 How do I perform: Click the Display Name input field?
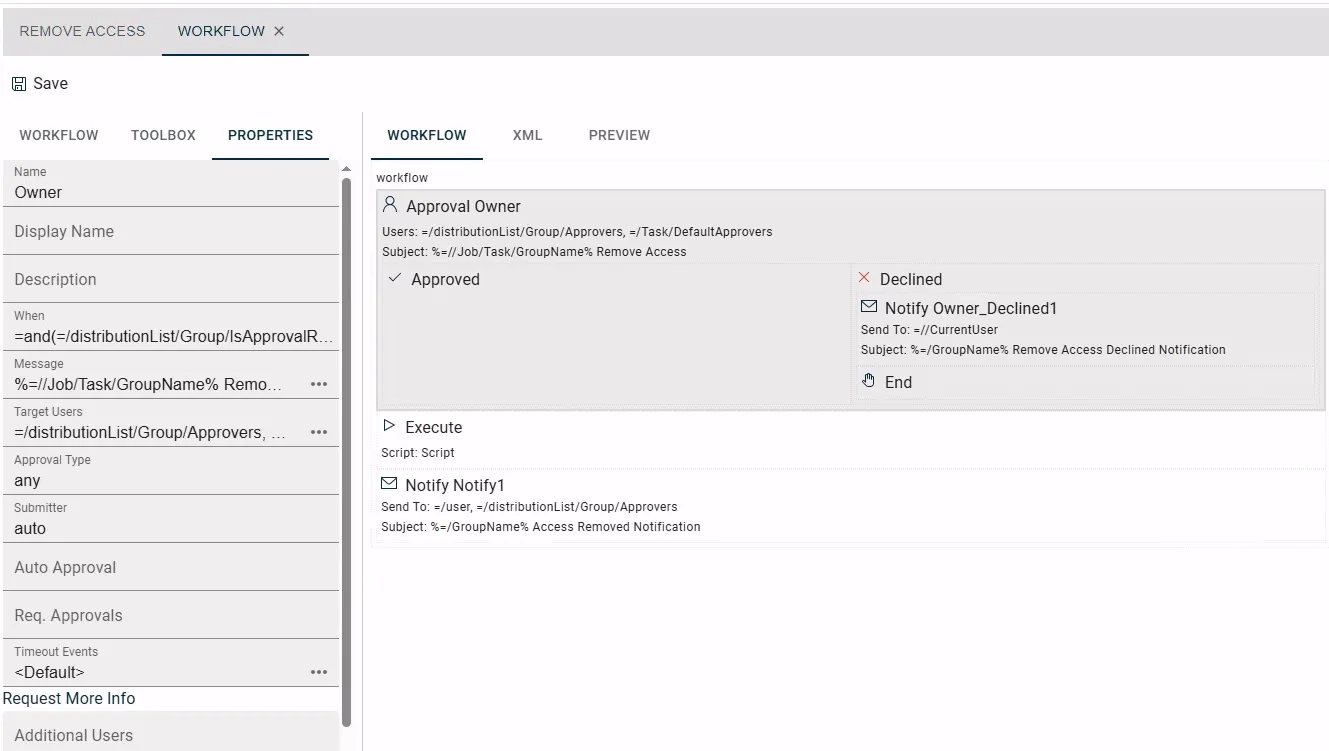point(171,231)
